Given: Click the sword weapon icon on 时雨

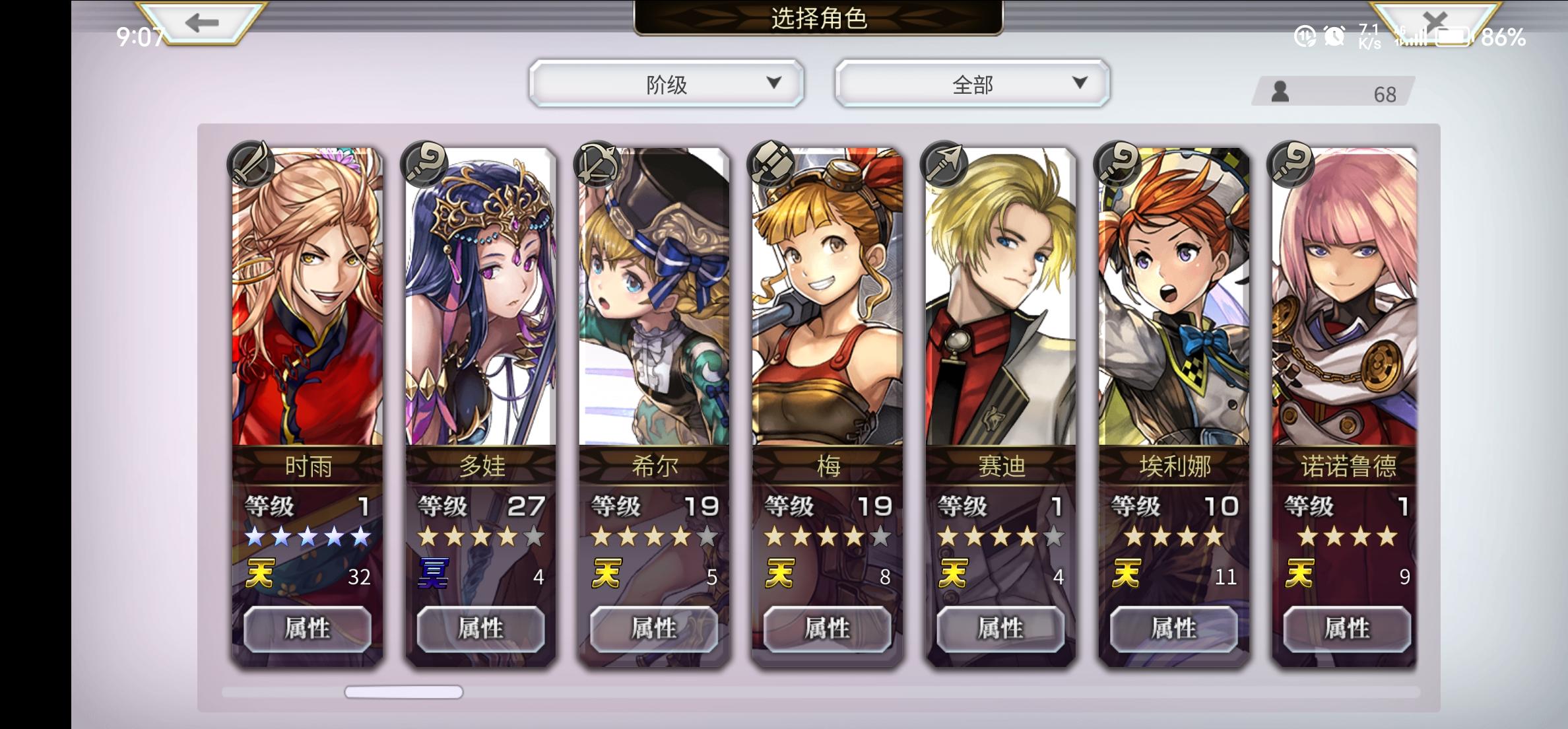Looking at the screenshot, I should pos(251,164).
